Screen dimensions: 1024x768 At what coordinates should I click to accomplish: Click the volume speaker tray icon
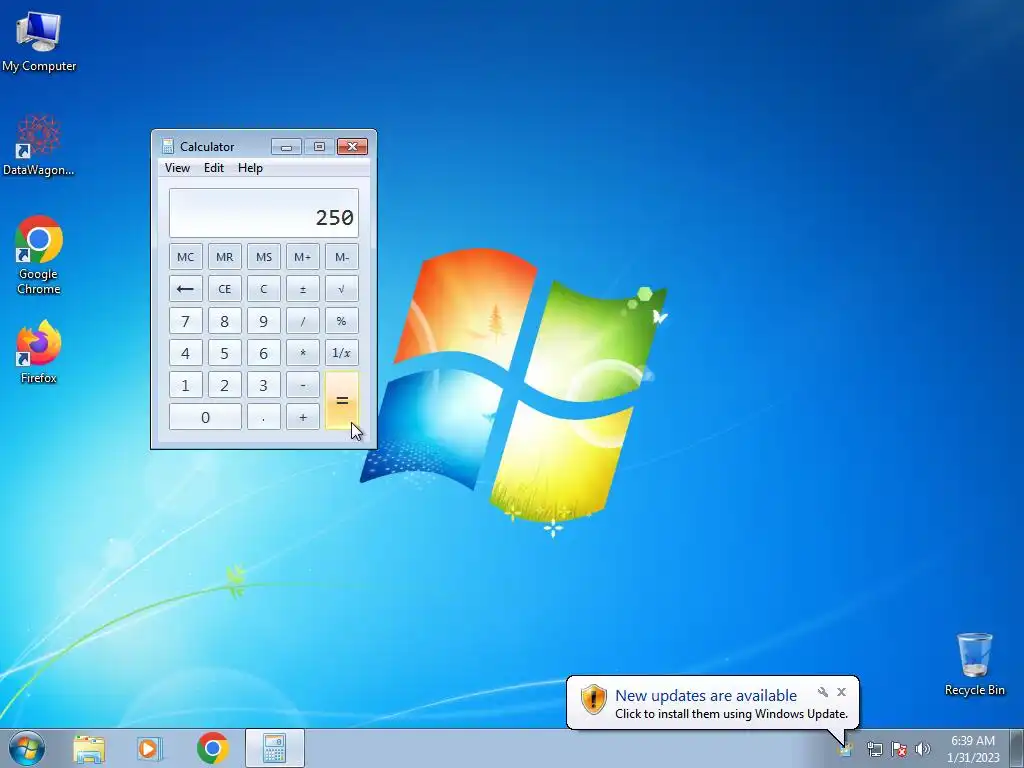point(922,749)
